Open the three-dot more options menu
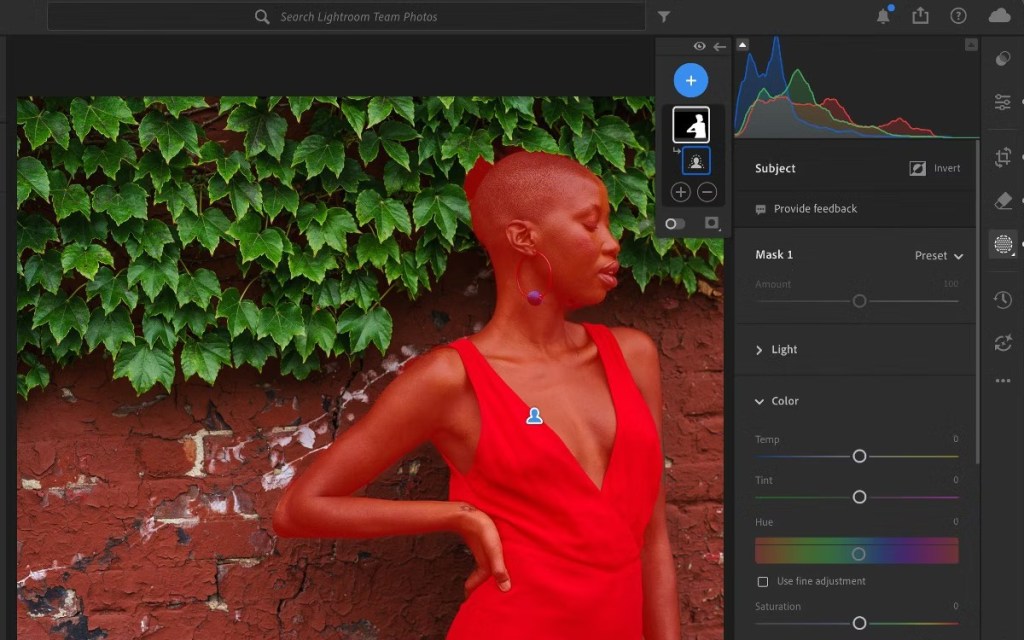1024x640 pixels. point(1002,380)
